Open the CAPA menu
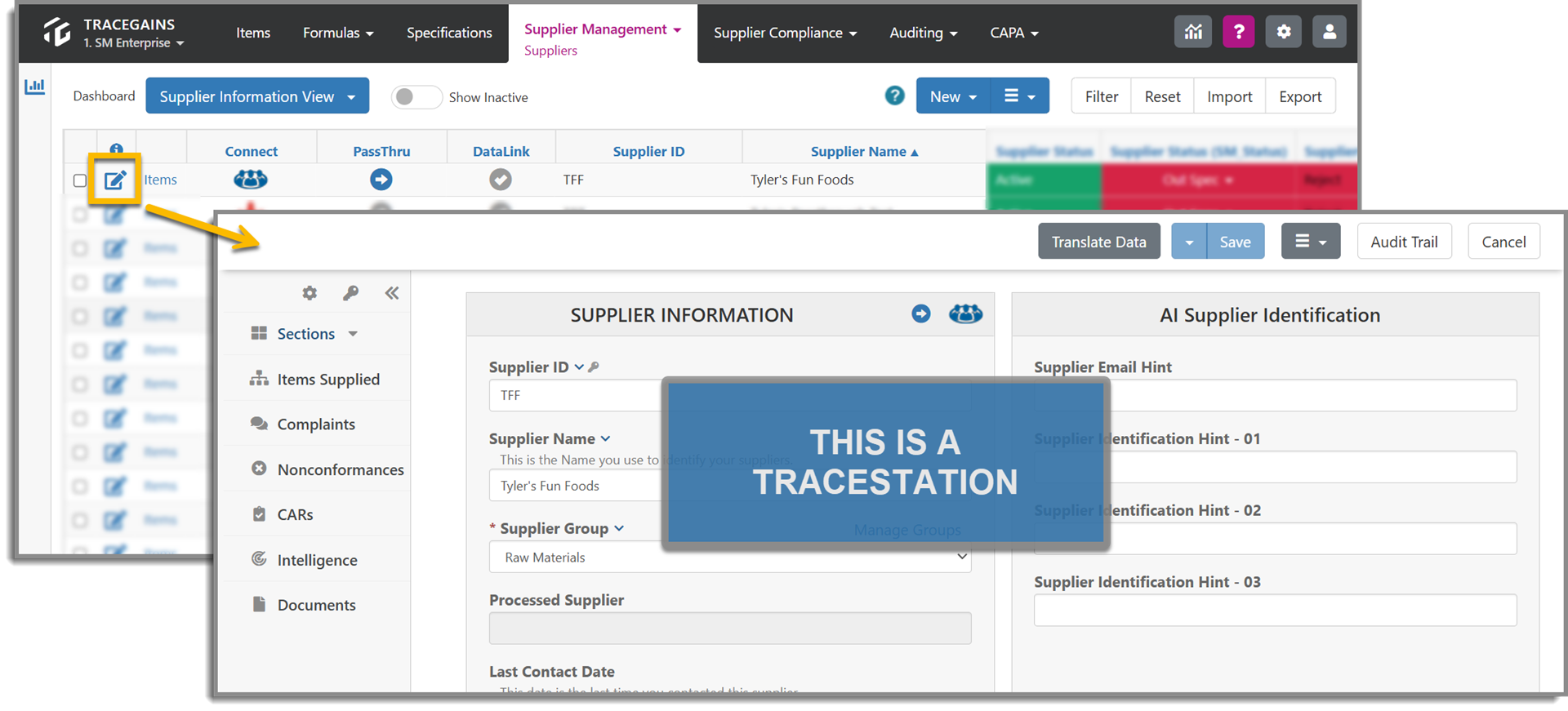 click(1014, 33)
